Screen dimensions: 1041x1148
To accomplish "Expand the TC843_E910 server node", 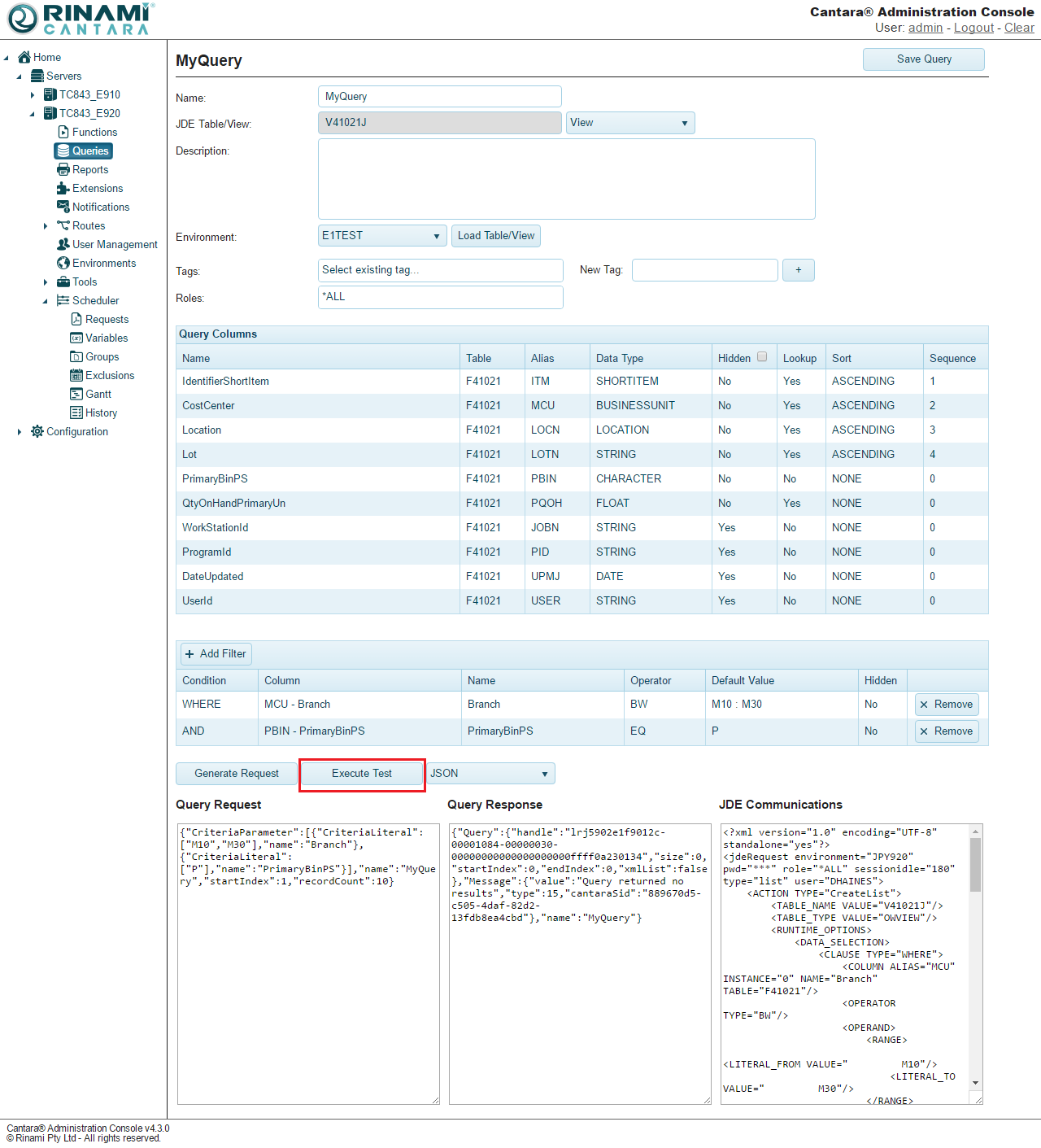I will (33, 95).
